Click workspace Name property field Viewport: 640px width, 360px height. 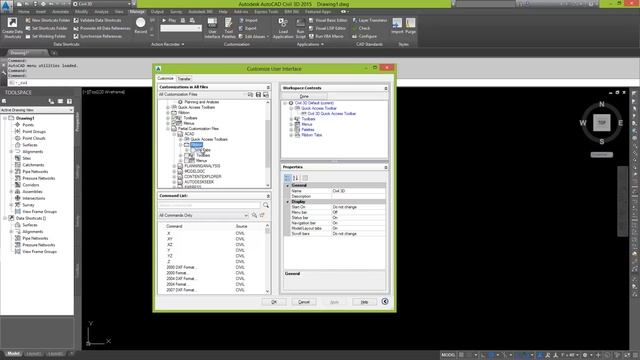tap(358, 191)
